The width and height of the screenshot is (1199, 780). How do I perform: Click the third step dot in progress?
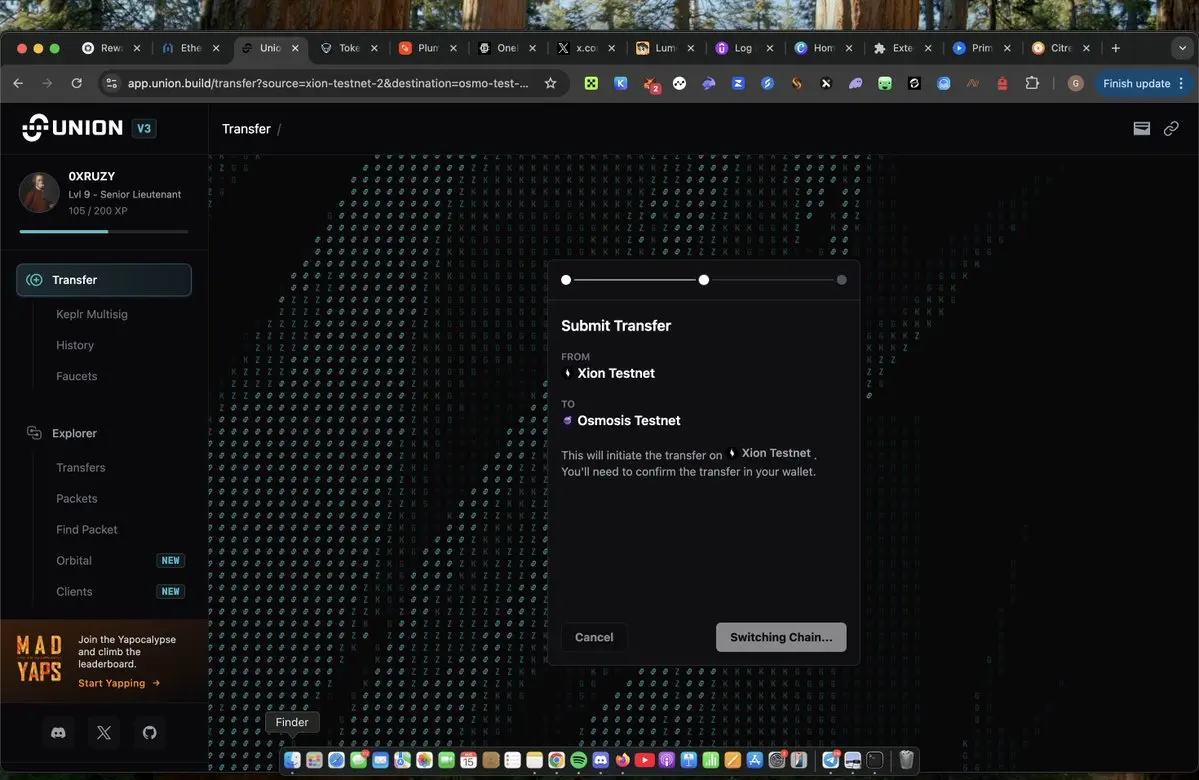point(841,280)
